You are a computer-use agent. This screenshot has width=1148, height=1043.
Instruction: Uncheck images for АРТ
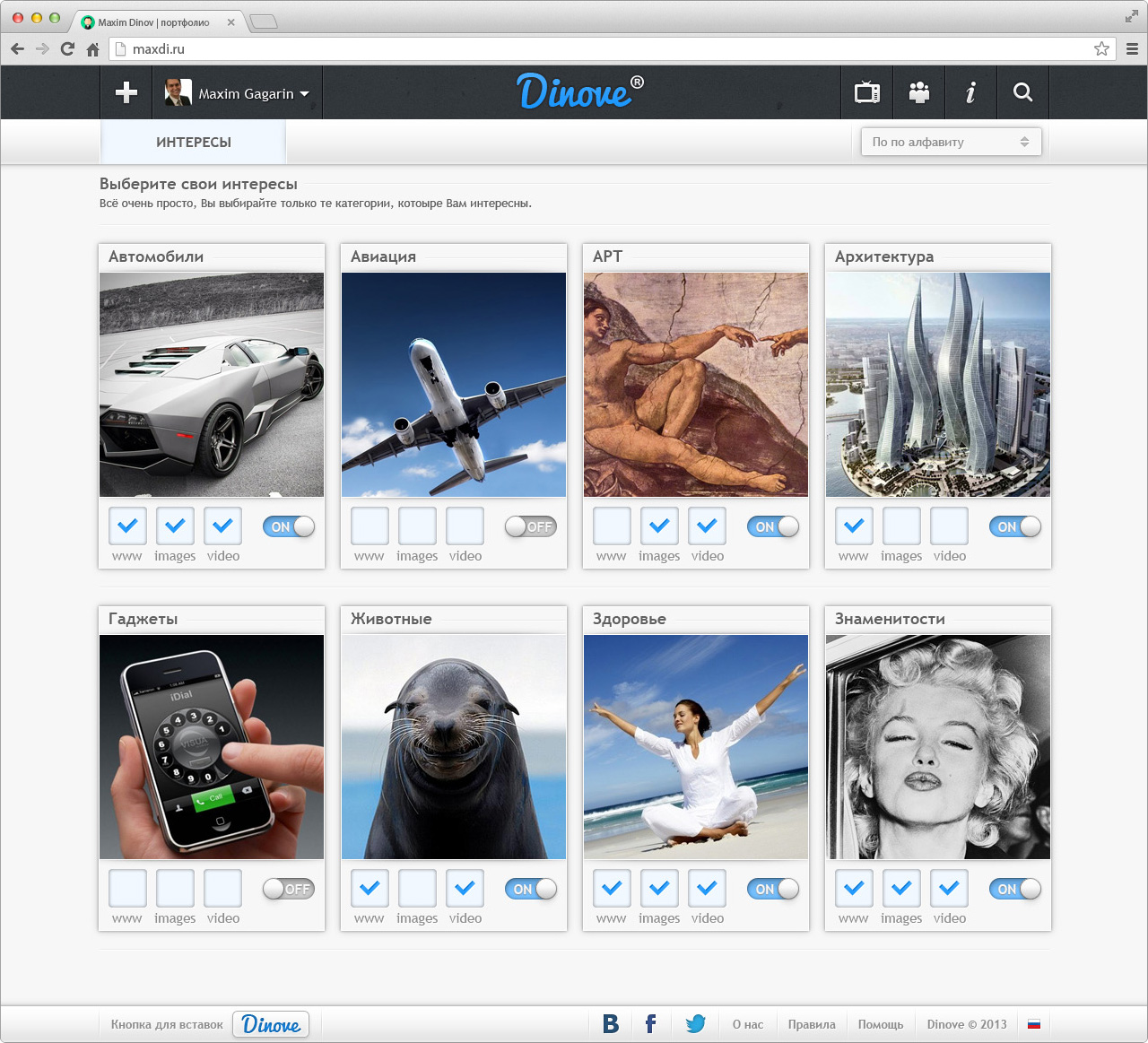pos(659,526)
